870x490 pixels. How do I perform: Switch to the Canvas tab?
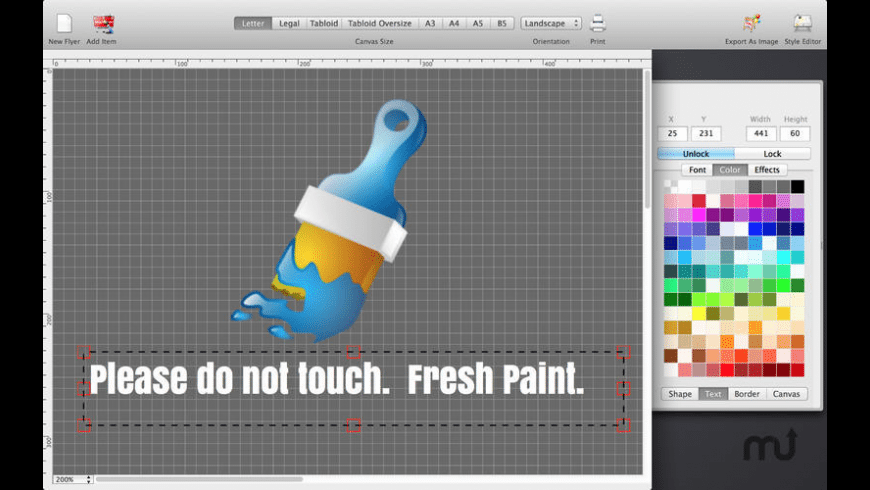pyautogui.click(x=786, y=394)
